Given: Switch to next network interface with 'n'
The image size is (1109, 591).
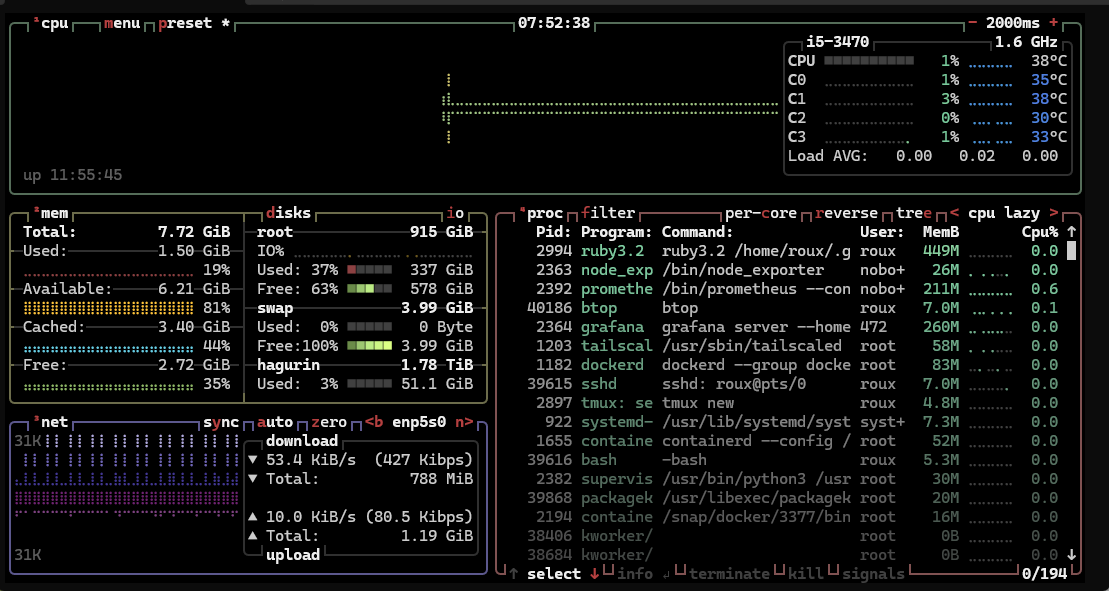Looking at the screenshot, I should tap(463, 423).
